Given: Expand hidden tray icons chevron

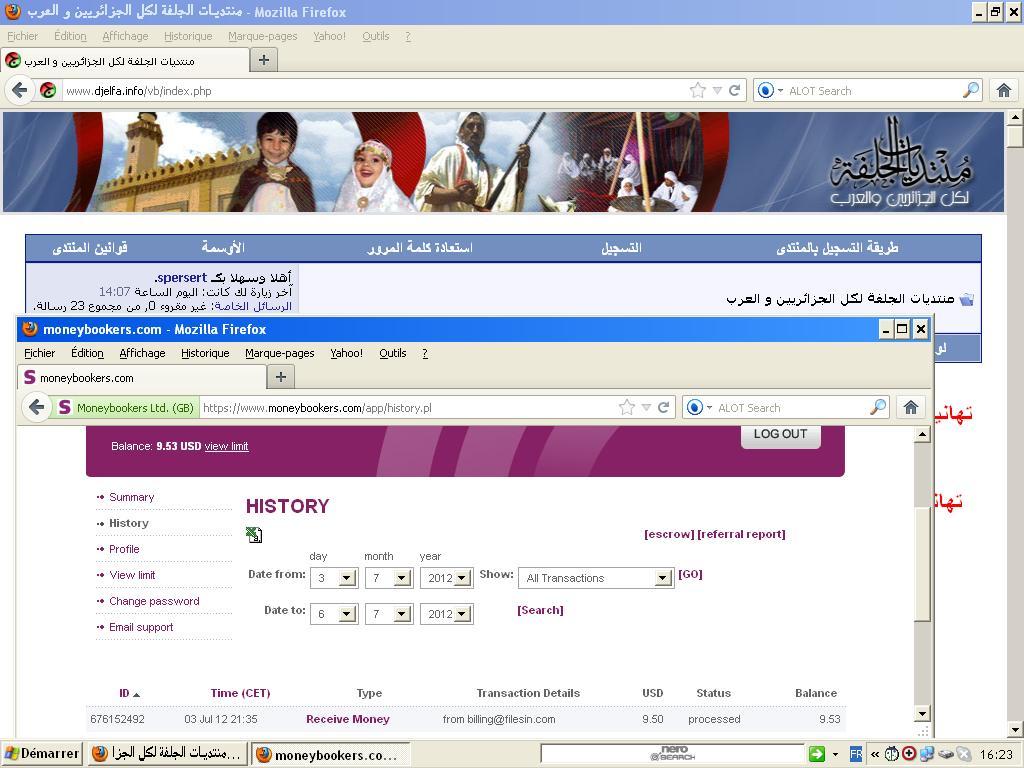Looking at the screenshot, I should (x=875, y=754).
